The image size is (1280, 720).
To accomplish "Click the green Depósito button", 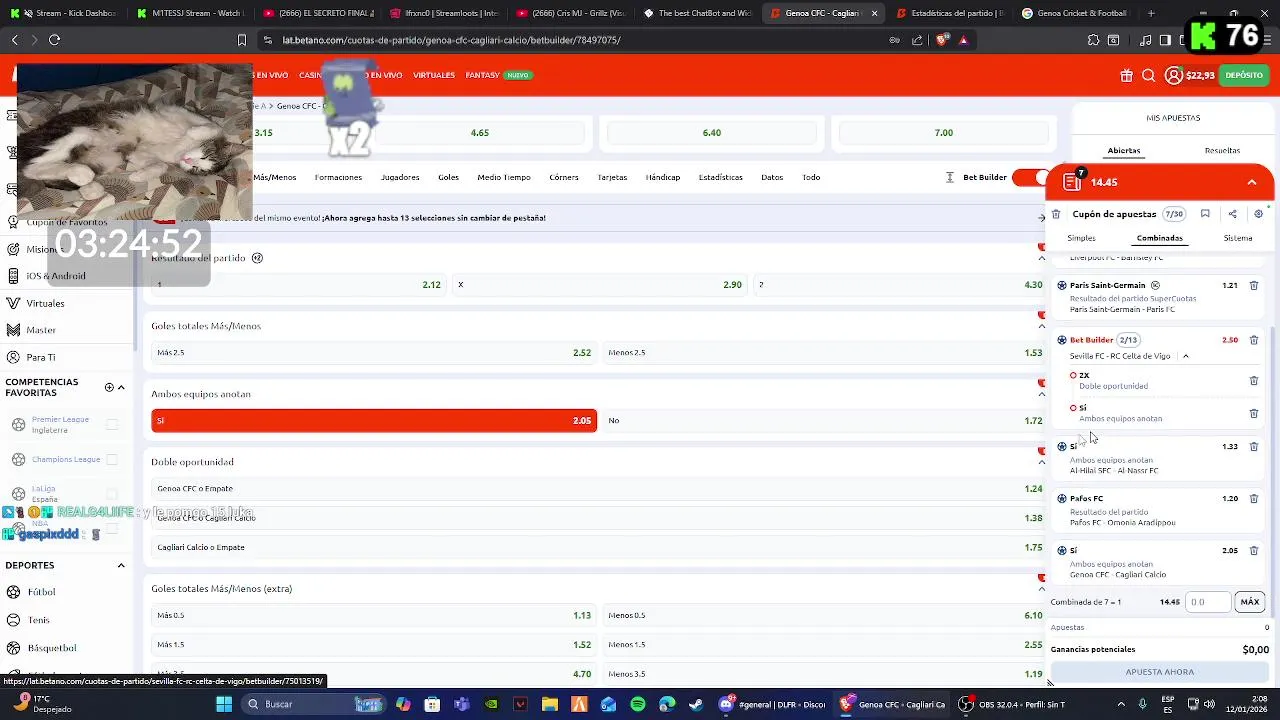I will click(1244, 75).
